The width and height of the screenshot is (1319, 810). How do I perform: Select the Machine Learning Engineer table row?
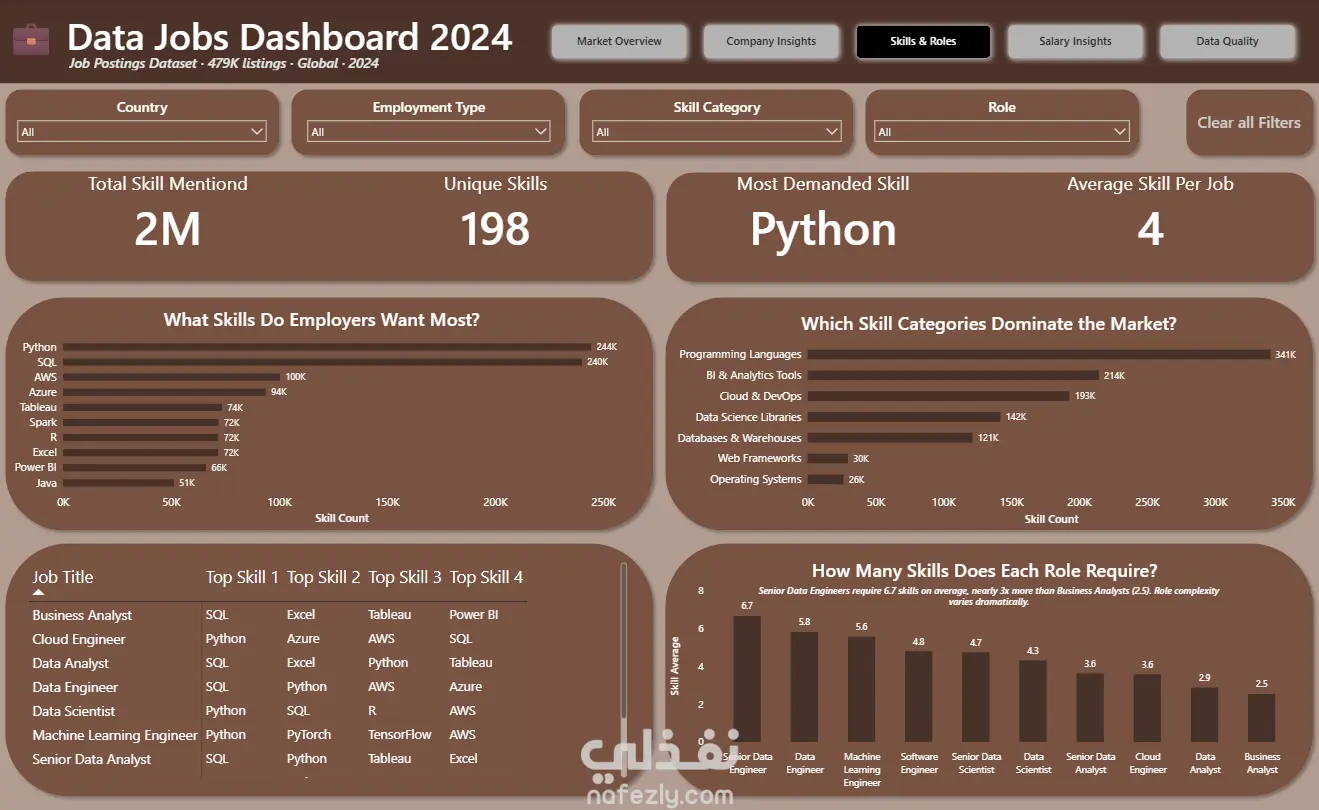279,735
